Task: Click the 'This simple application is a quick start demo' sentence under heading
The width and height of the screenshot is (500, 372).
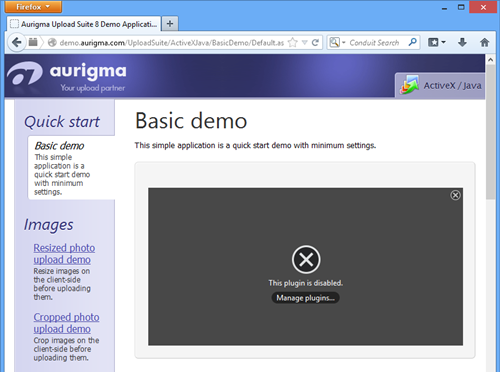Action: point(255,145)
